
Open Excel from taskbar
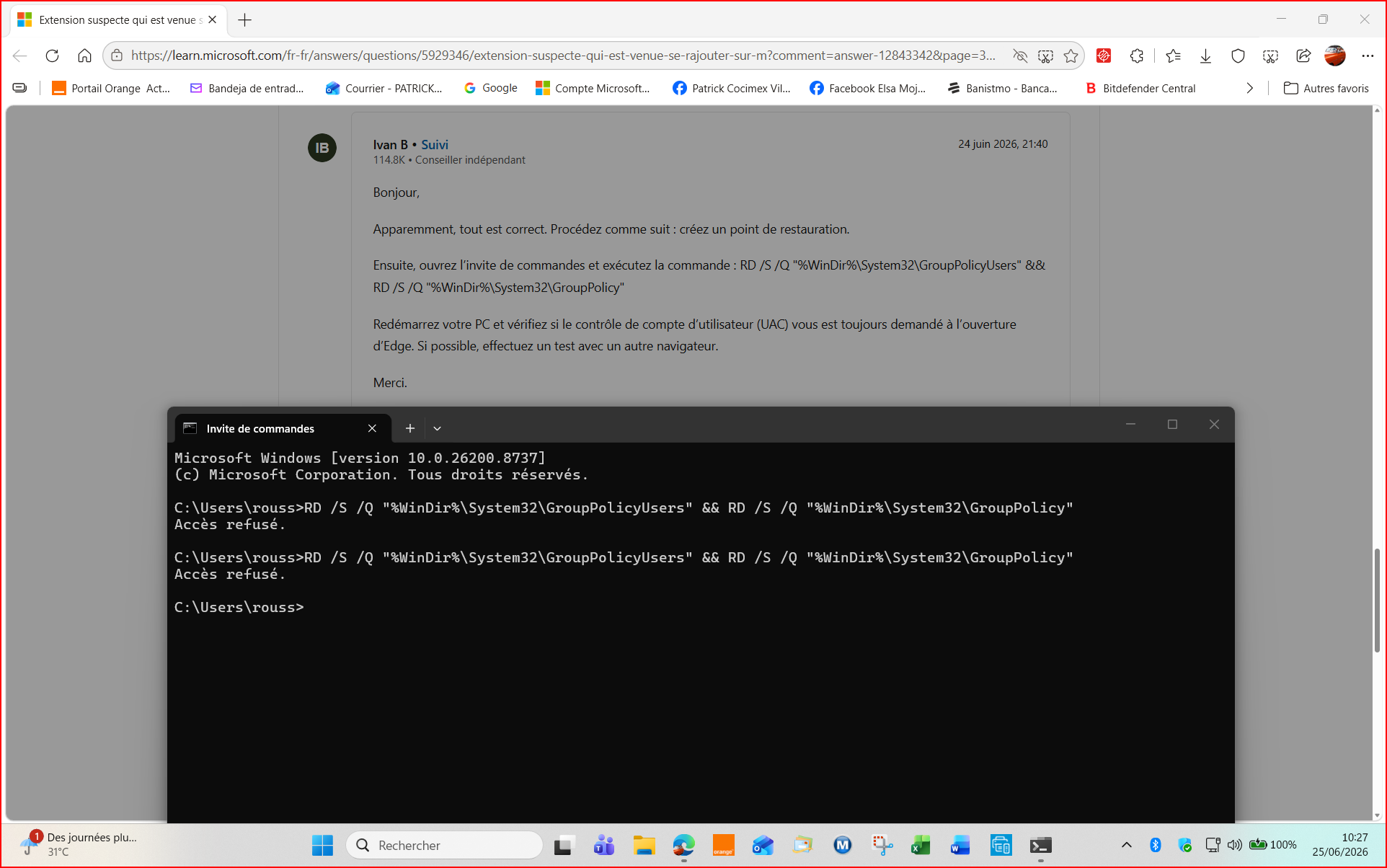(x=921, y=845)
